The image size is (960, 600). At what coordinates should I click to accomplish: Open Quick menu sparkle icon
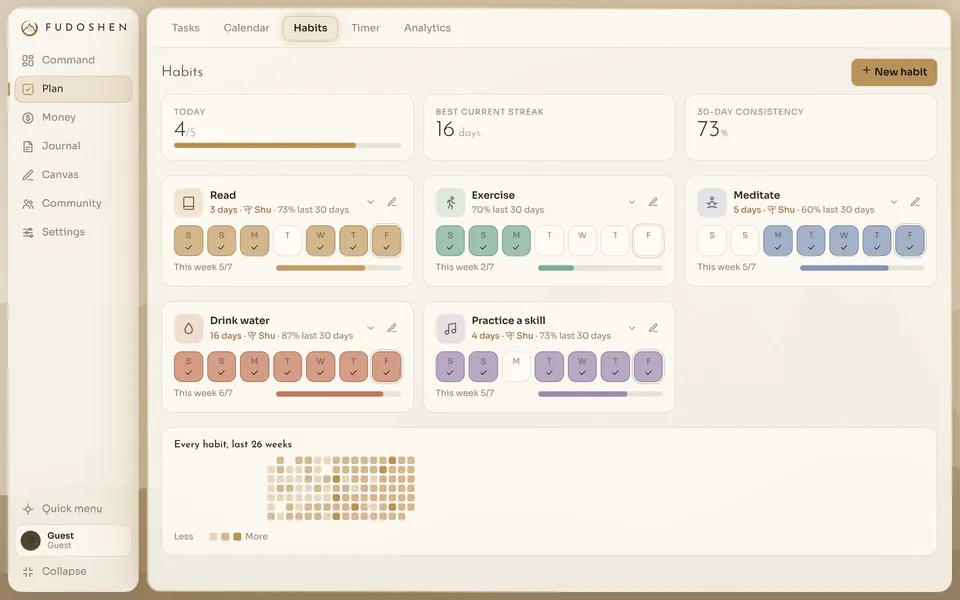pyautogui.click(x=28, y=509)
